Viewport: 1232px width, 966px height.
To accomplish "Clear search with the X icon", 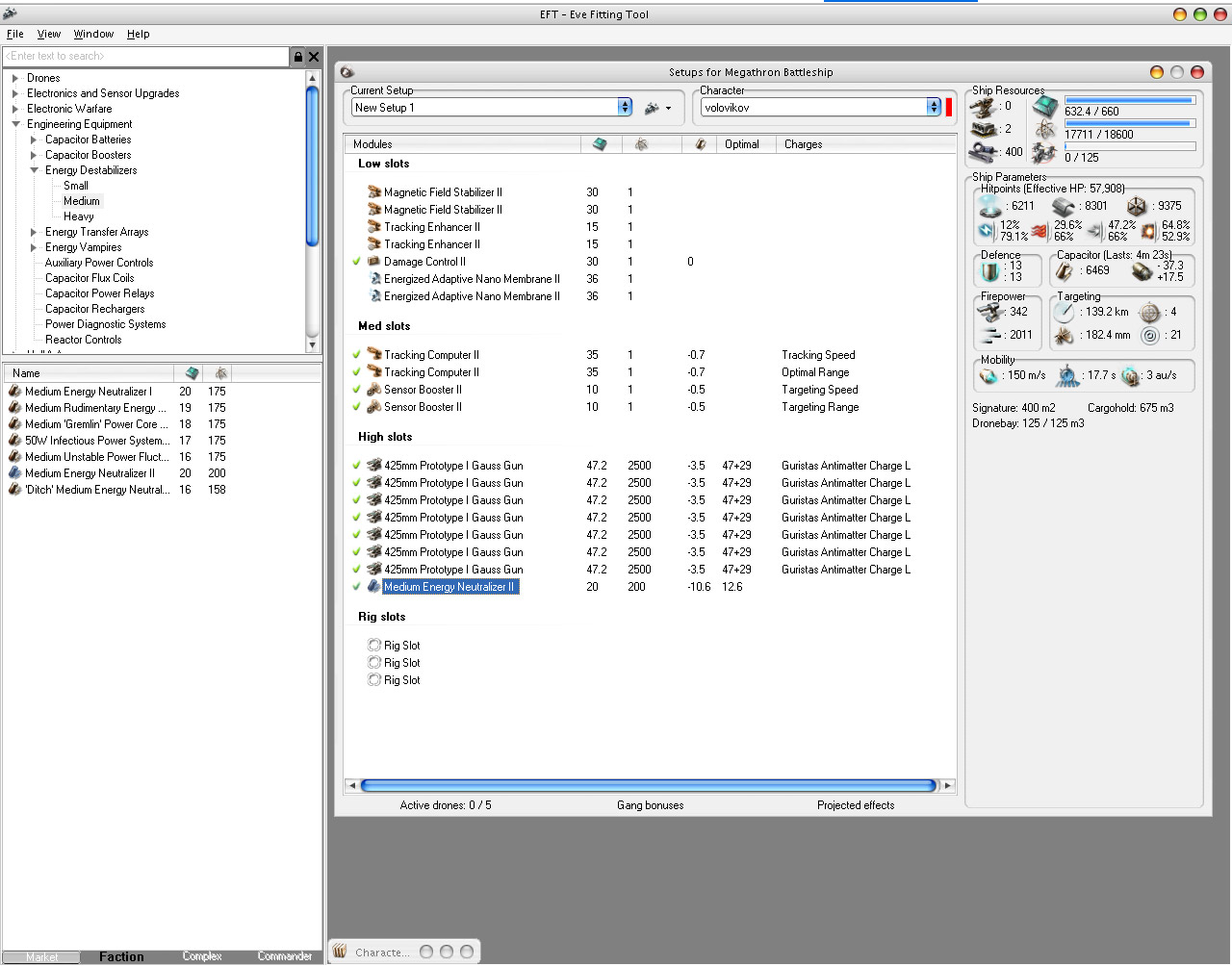I will pyautogui.click(x=314, y=57).
